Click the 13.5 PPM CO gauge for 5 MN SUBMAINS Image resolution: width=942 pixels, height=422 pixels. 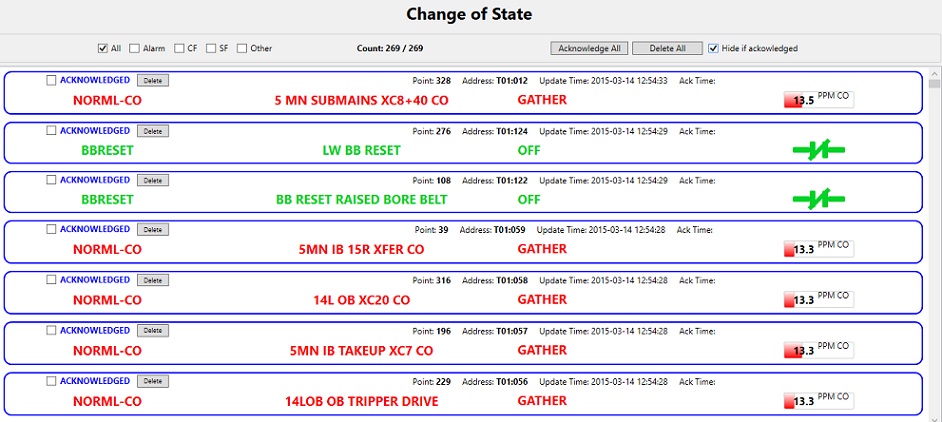point(819,100)
